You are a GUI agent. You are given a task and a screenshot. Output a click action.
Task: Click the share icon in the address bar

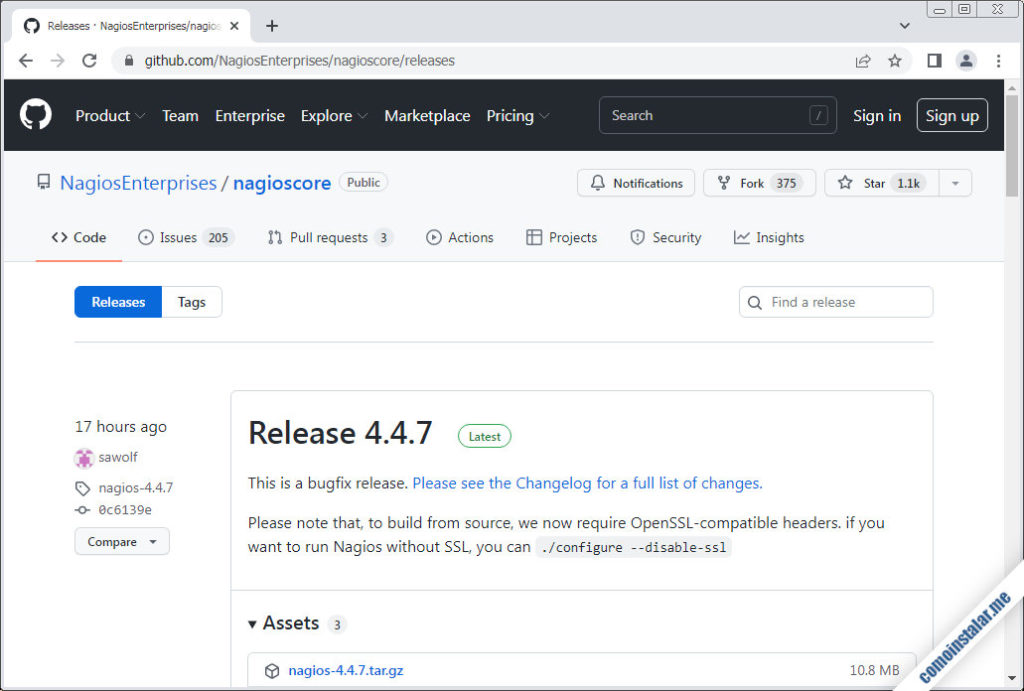(862, 60)
